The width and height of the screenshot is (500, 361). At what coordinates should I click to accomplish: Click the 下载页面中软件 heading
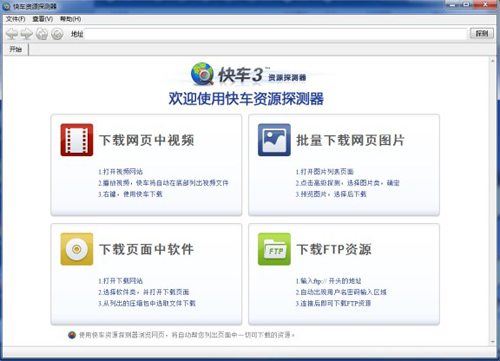147,249
